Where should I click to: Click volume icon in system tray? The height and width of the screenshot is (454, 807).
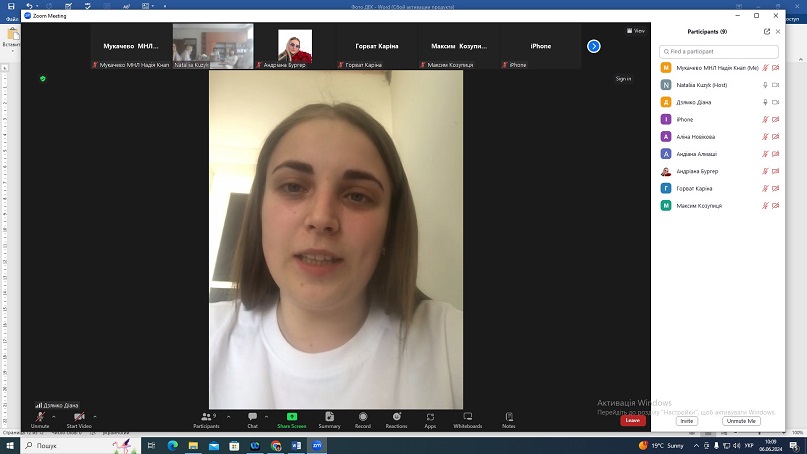736,446
